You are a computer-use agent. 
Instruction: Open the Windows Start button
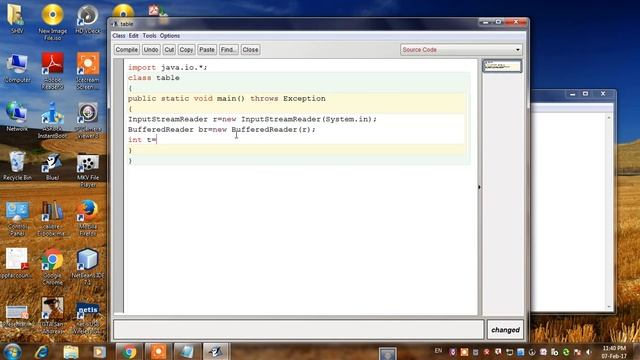pos(12,351)
